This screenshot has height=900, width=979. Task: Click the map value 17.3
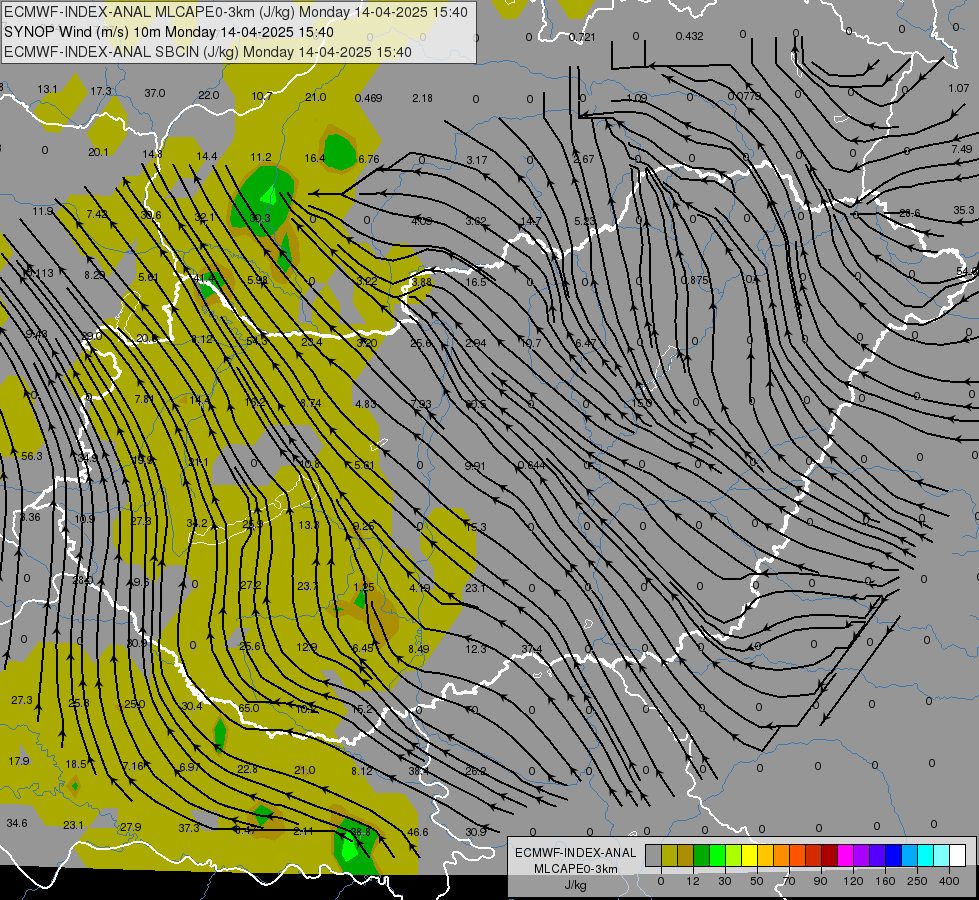[101, 91]
